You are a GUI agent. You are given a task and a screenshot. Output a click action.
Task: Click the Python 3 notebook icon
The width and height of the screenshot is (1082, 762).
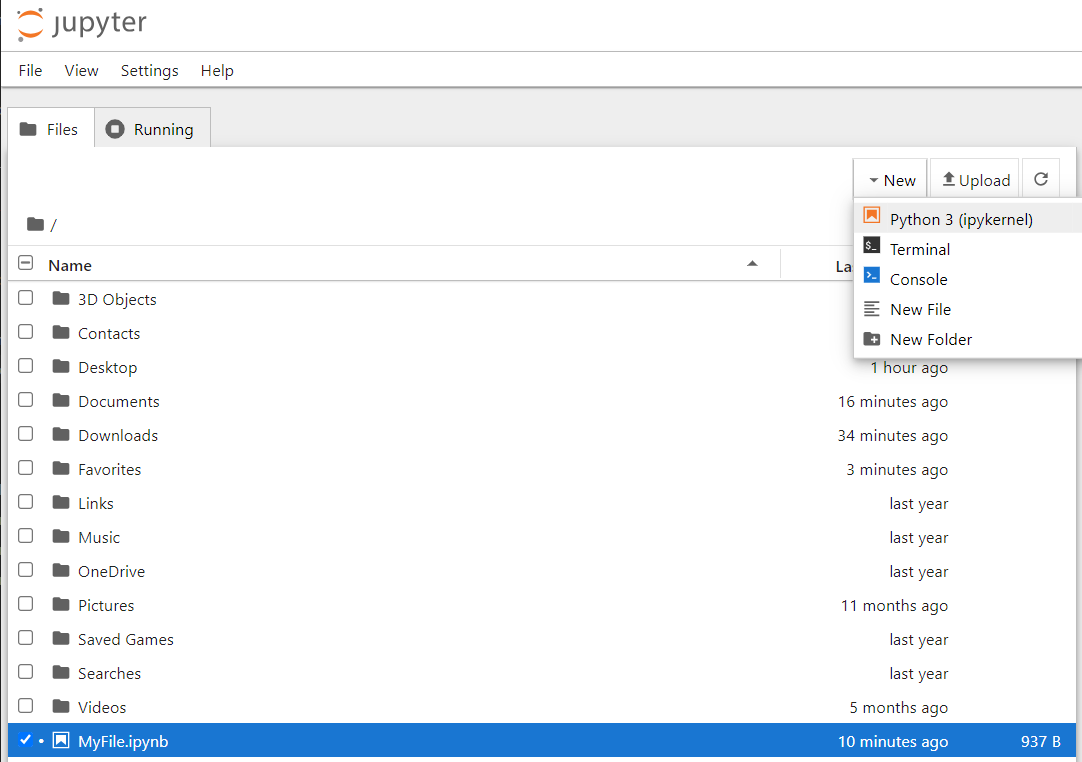click(x=872, y=215)
